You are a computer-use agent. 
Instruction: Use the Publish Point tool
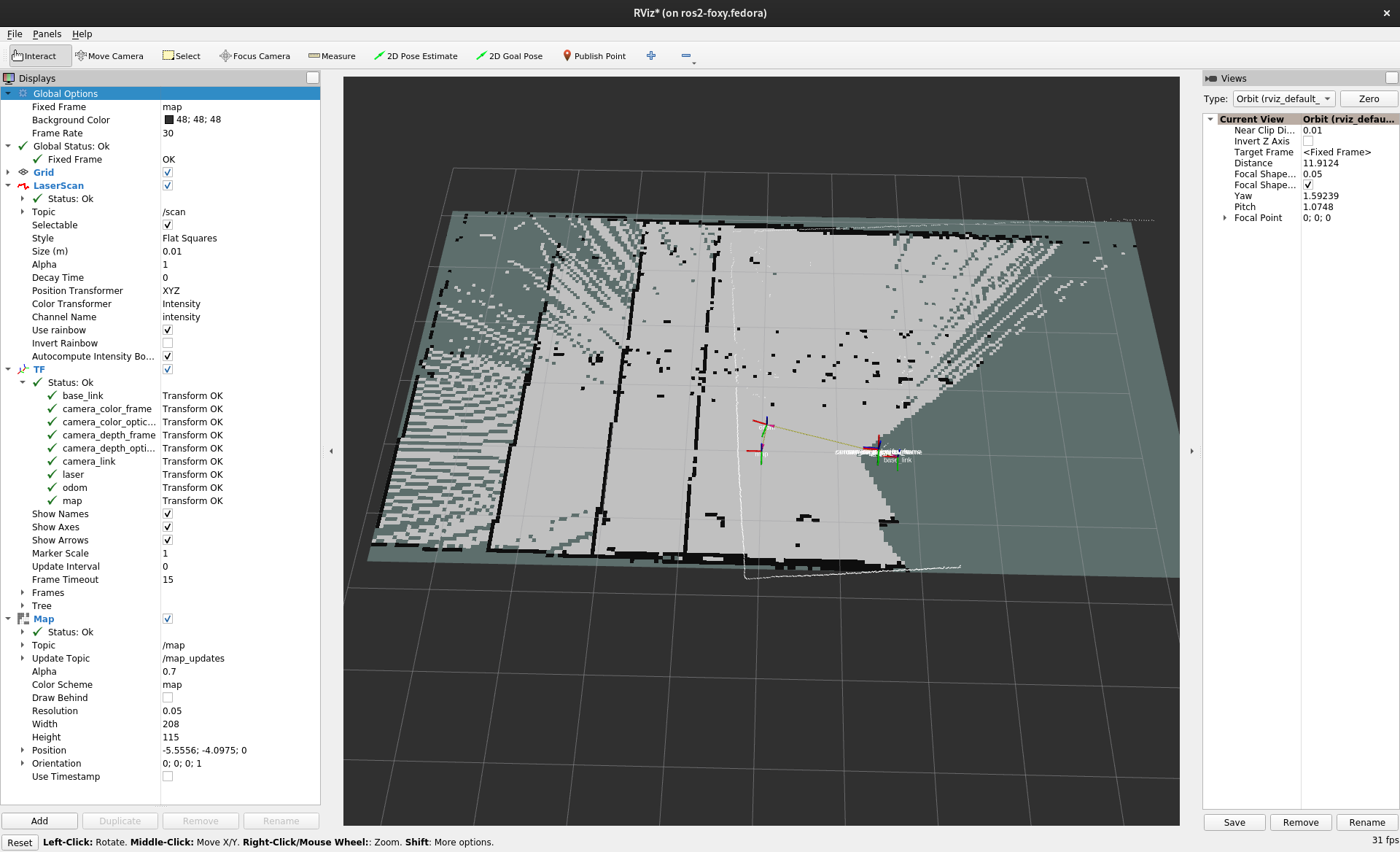[594, 55]
